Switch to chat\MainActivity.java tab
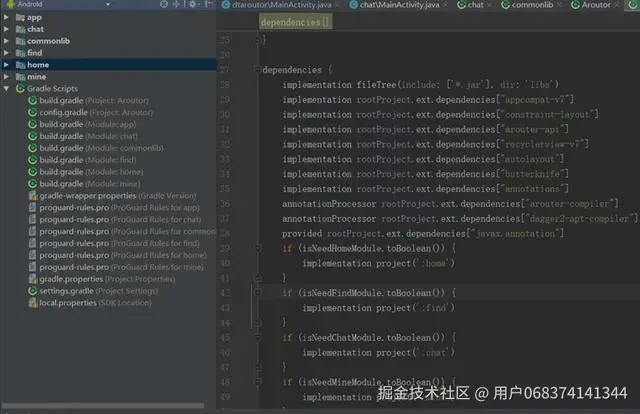This screenshot has height=414, width=640. [400, 5]
